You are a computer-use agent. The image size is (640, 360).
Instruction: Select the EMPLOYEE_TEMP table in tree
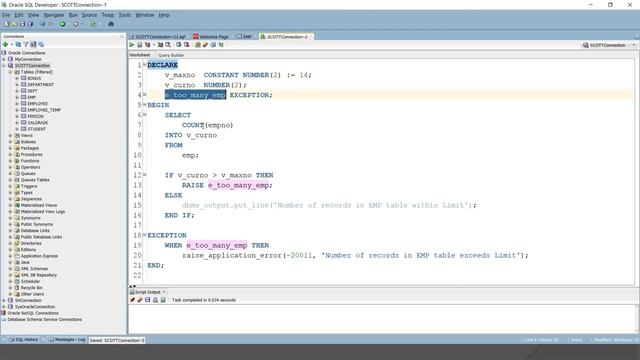(44, 110)
